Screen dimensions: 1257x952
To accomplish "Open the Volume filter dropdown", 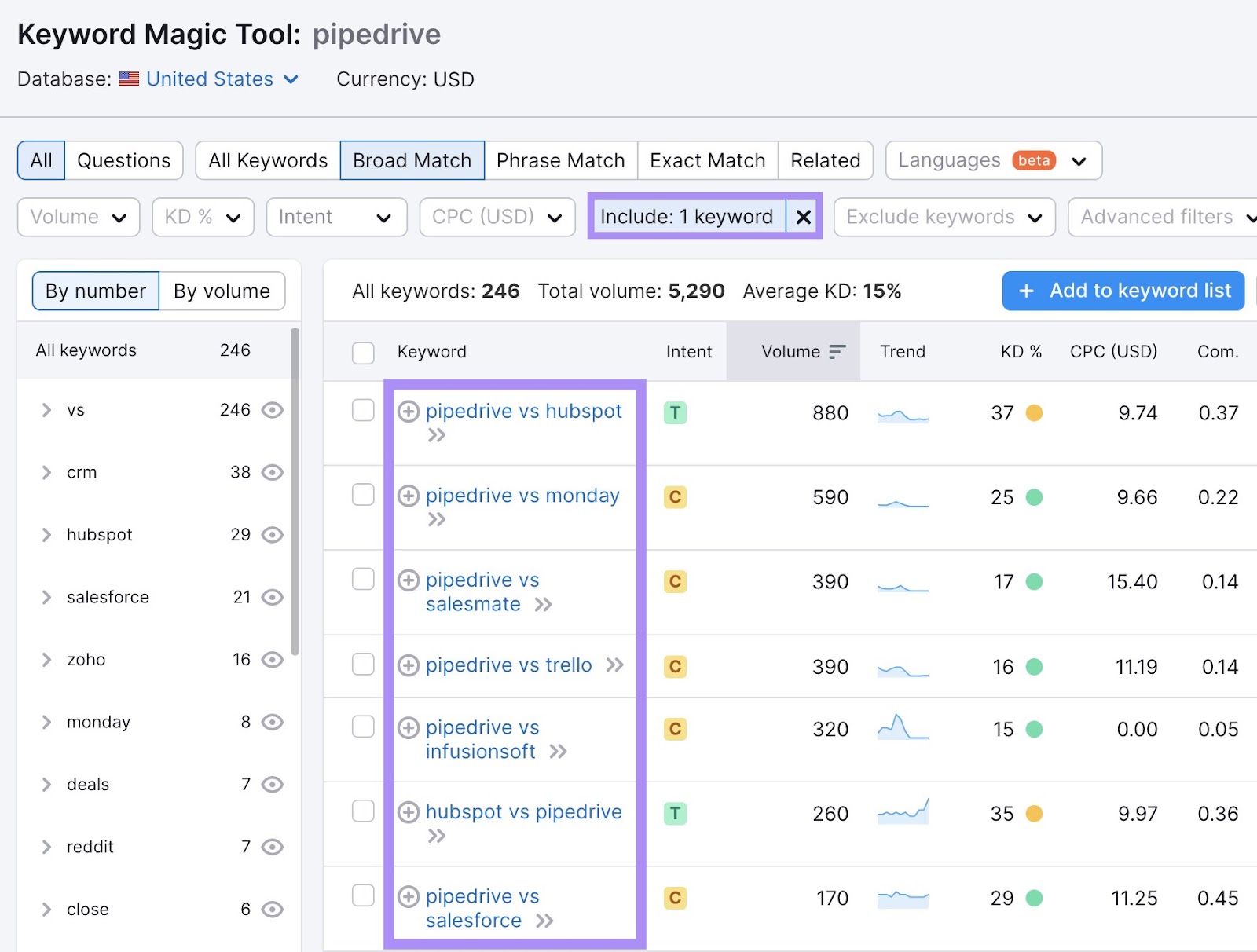I will coord(78,217).
